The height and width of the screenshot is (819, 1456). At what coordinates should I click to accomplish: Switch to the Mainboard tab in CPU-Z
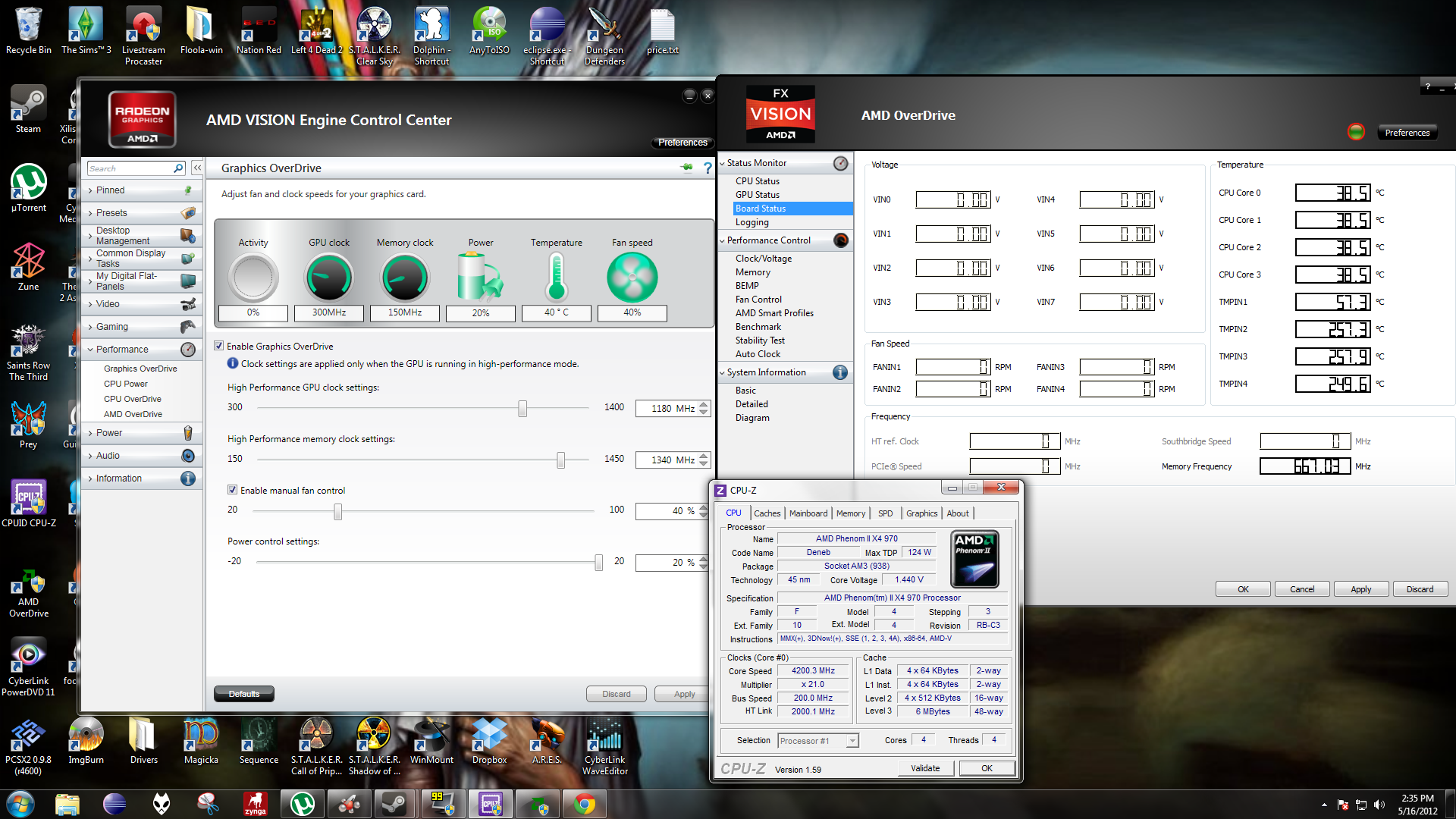click(808, 513)
